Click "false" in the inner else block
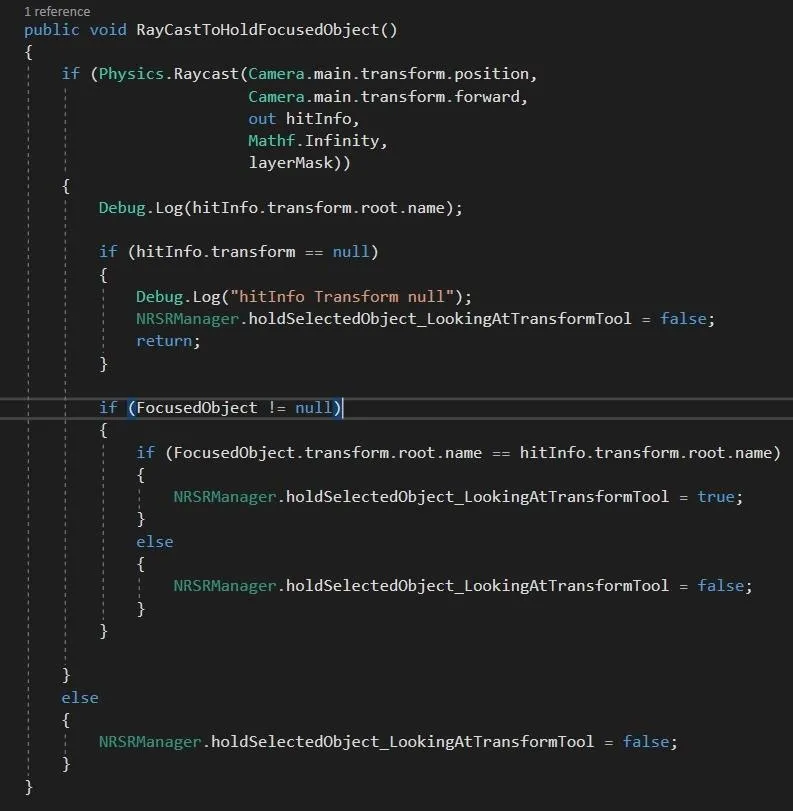 [x=720, y=586]
